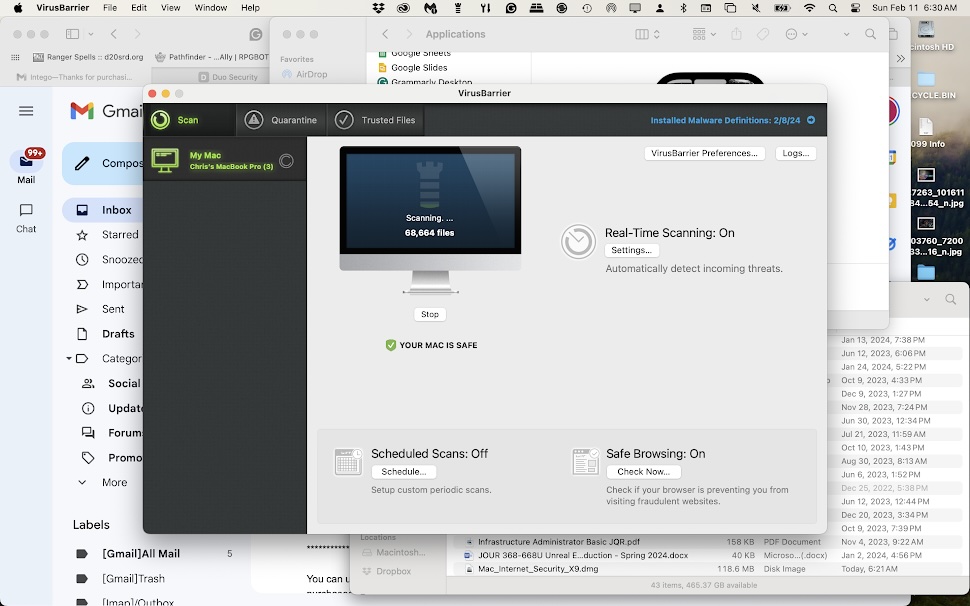Open the [Gmail]All Mail label

141,553
